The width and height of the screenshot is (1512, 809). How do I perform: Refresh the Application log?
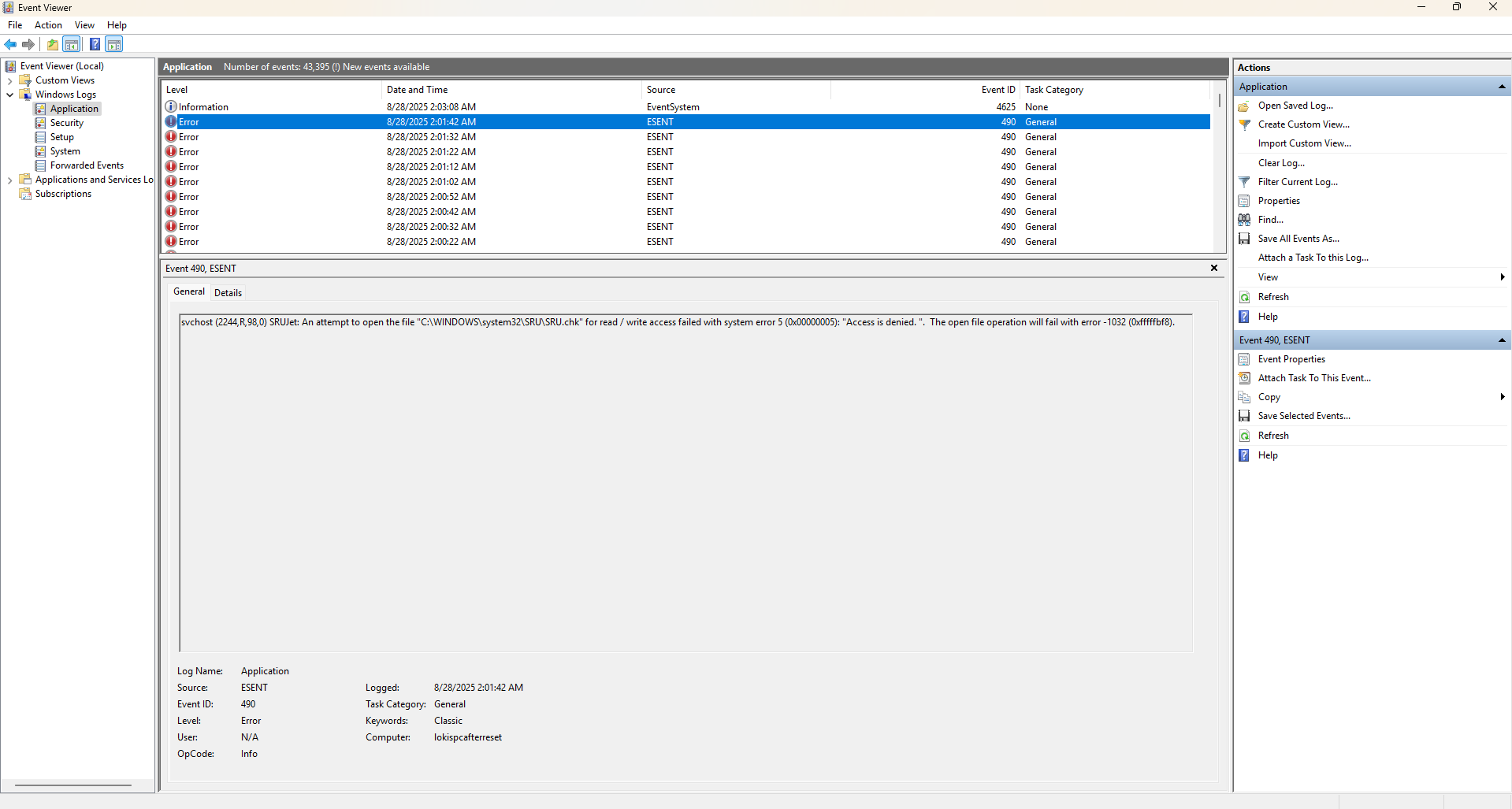point(1272,297)
